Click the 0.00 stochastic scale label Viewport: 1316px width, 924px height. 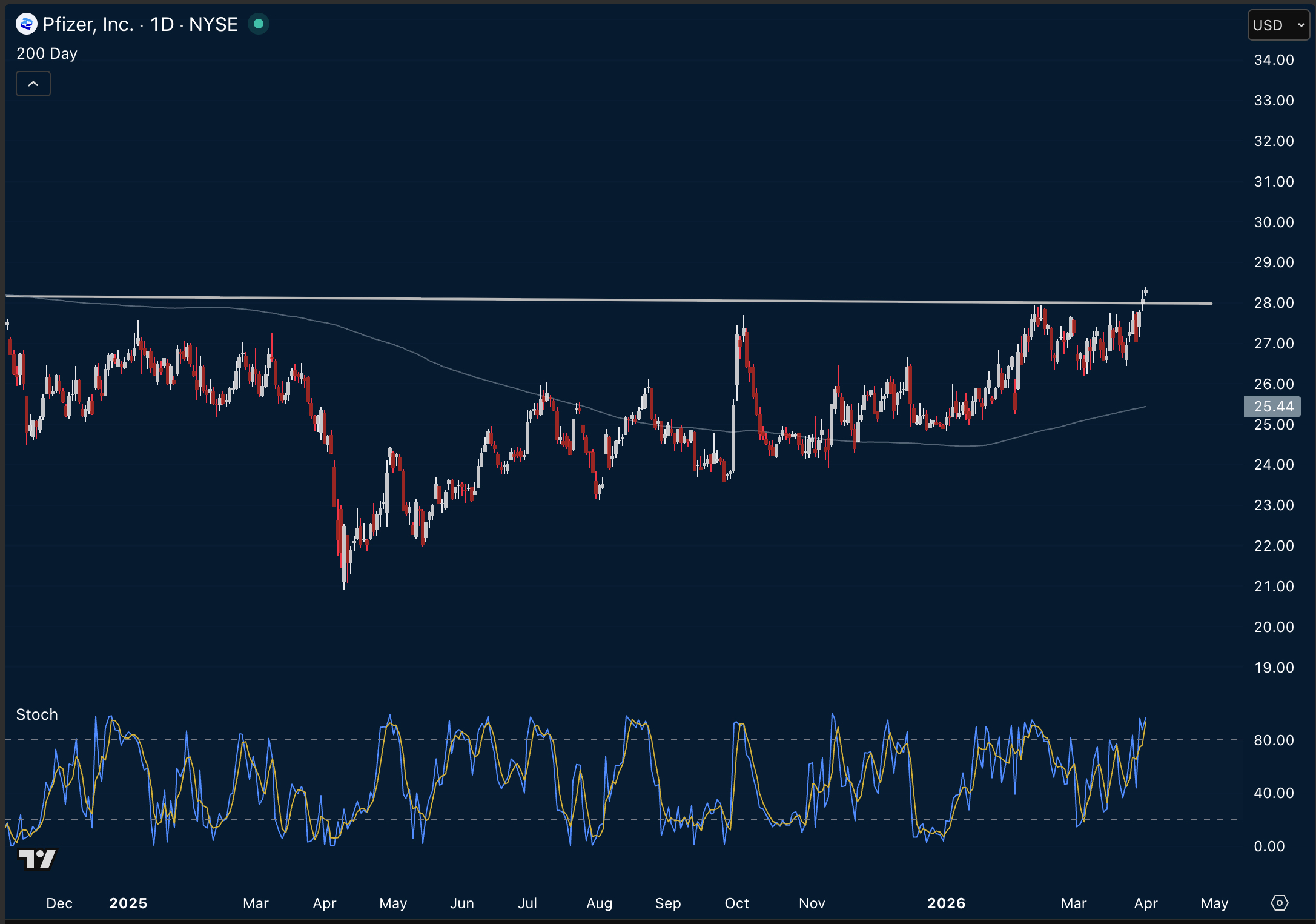[1269, 846]
